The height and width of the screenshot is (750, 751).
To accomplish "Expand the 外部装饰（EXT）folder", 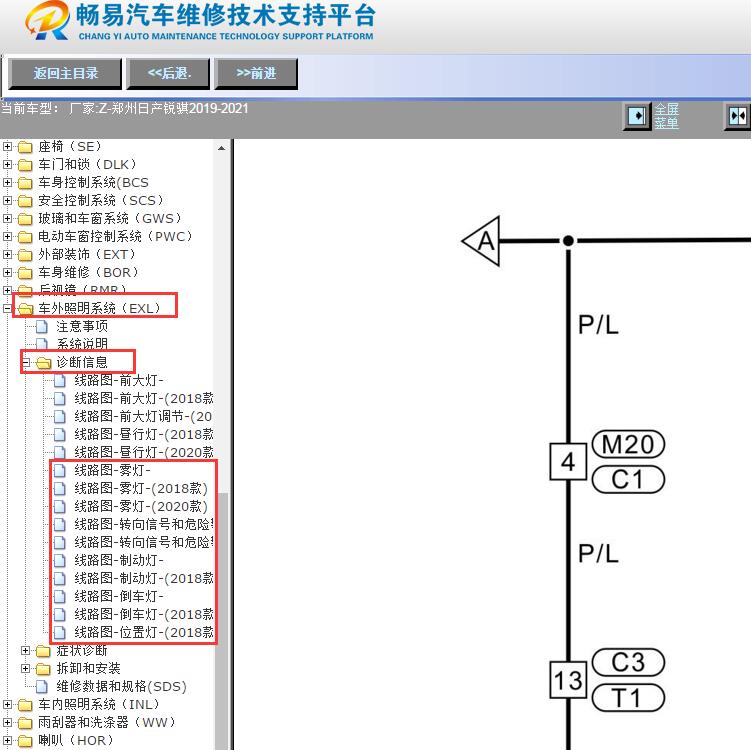I will point(7,255).
